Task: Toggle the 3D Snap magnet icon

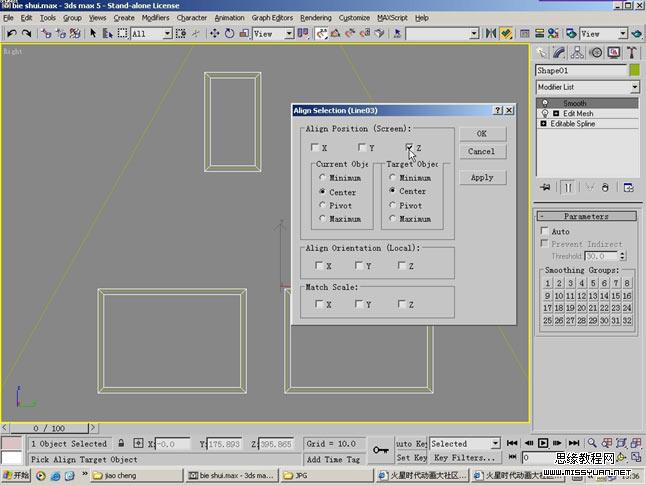Action: pyautogui.click(x=321, y=33)
